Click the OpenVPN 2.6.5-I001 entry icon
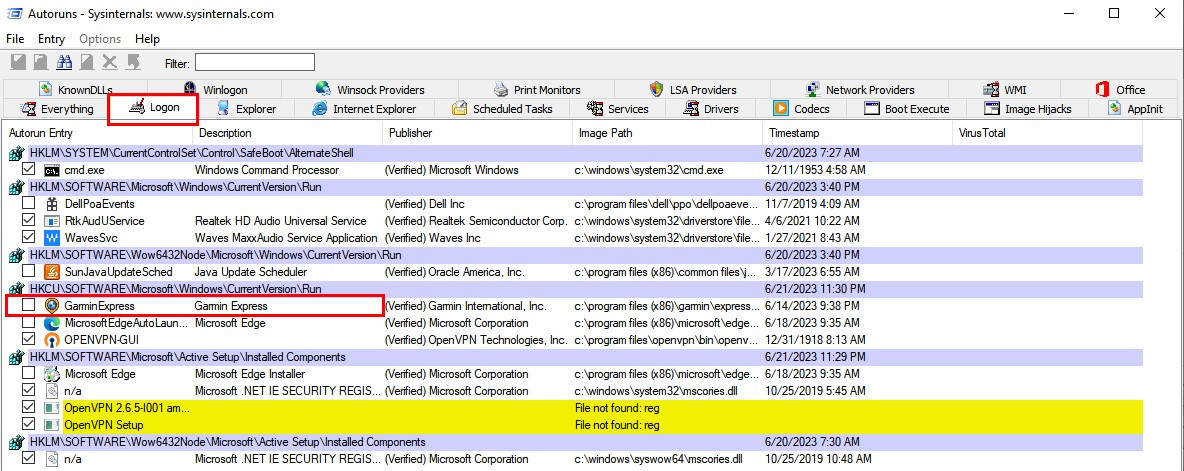 51,408
